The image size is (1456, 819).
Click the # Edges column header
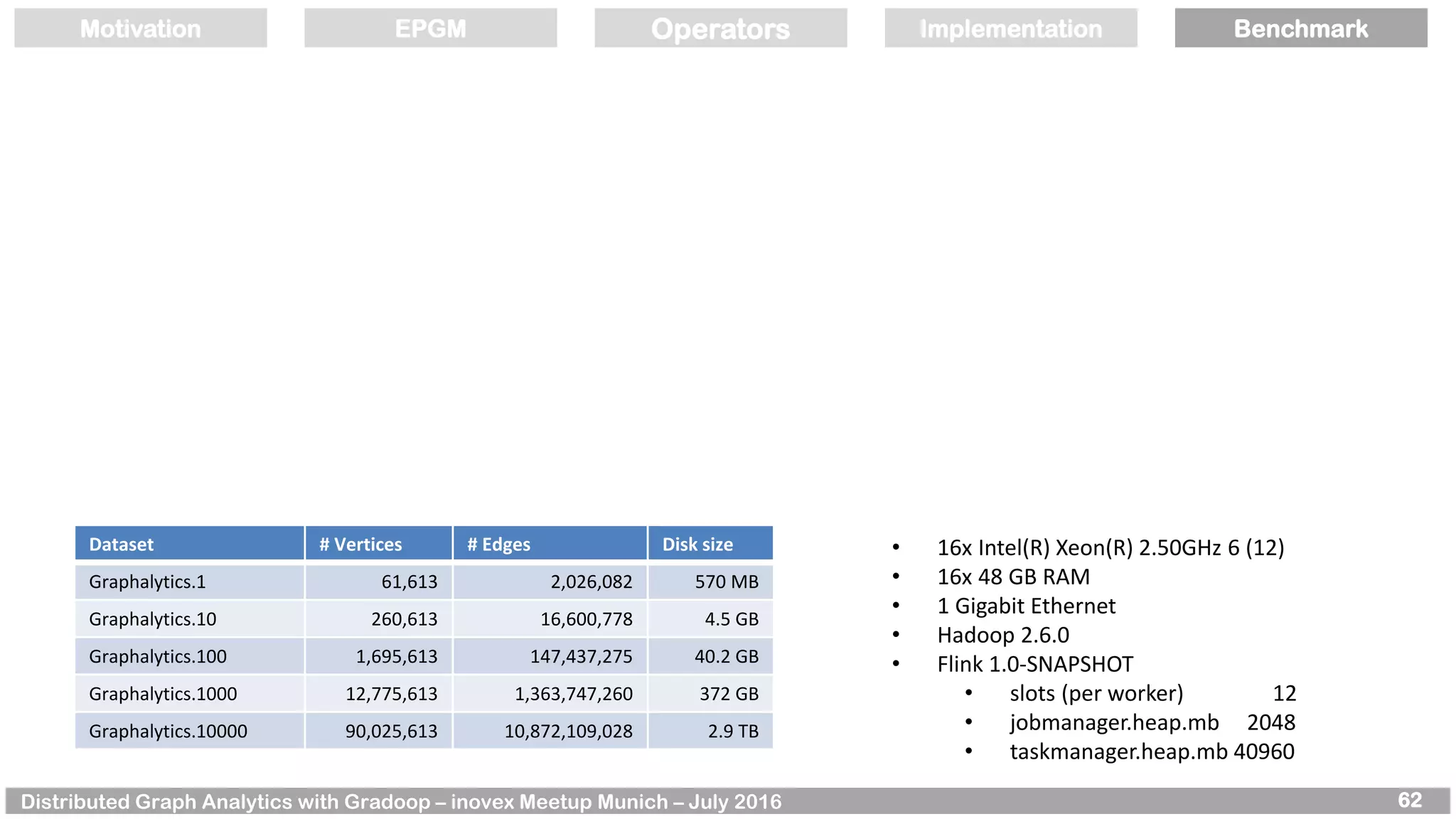(550, 544)
